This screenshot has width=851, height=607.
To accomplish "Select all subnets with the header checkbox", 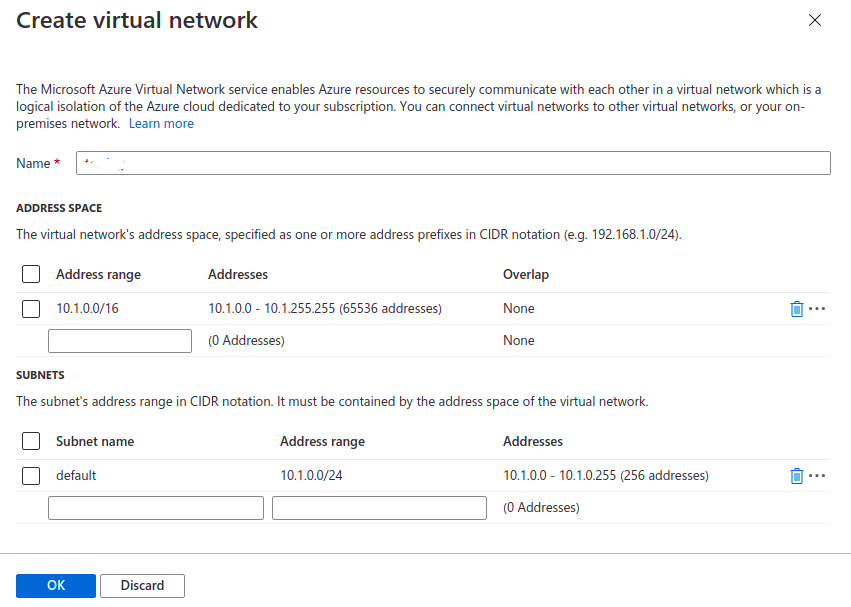I will 30,441.
